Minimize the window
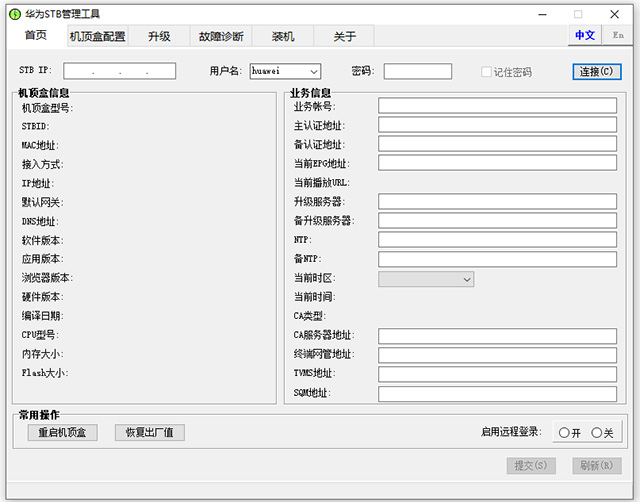Screen dimensions: 640x502 pyautogui.click(x=542, y=15)
